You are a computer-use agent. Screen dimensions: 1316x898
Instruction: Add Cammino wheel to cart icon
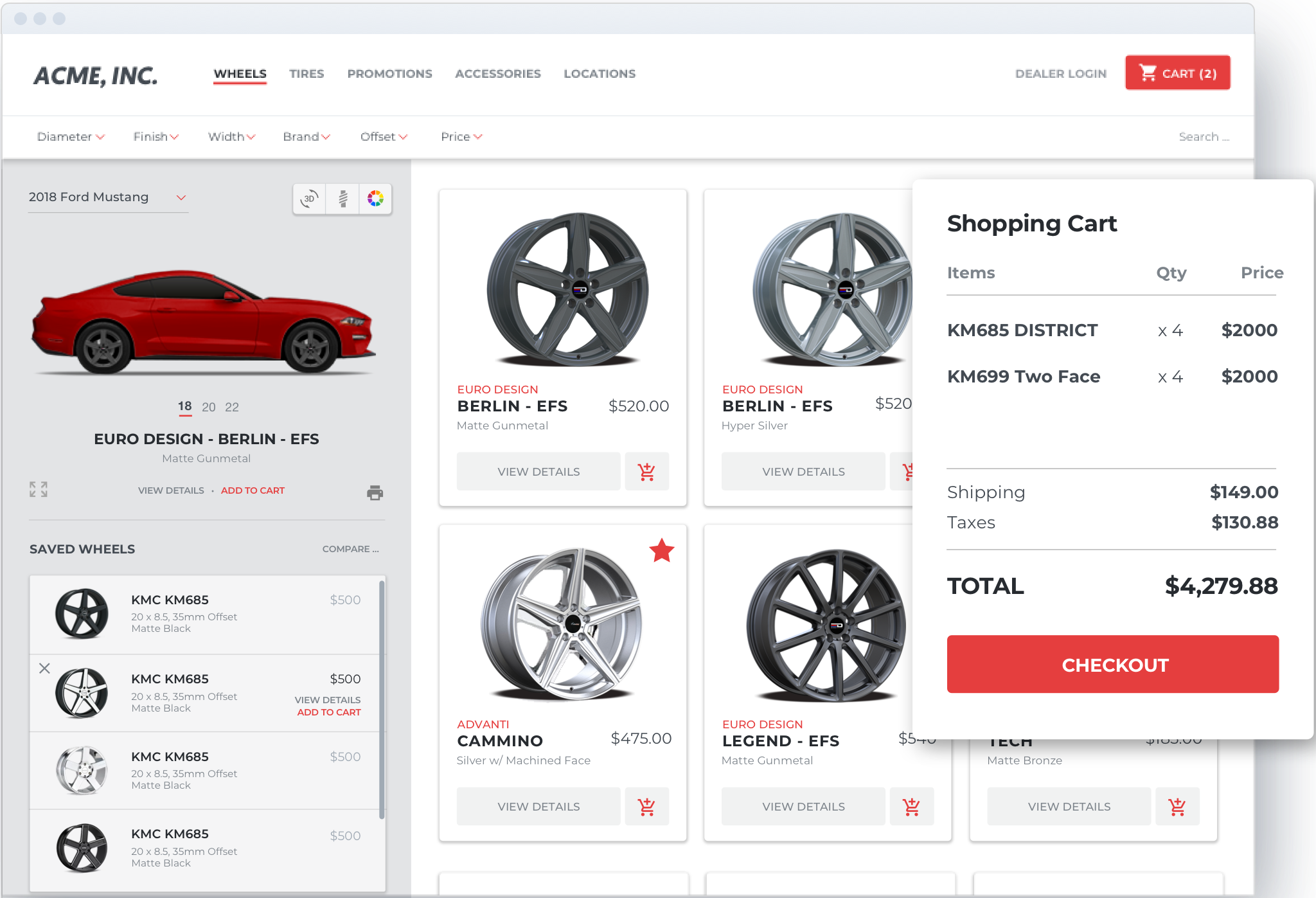[646, 807]
